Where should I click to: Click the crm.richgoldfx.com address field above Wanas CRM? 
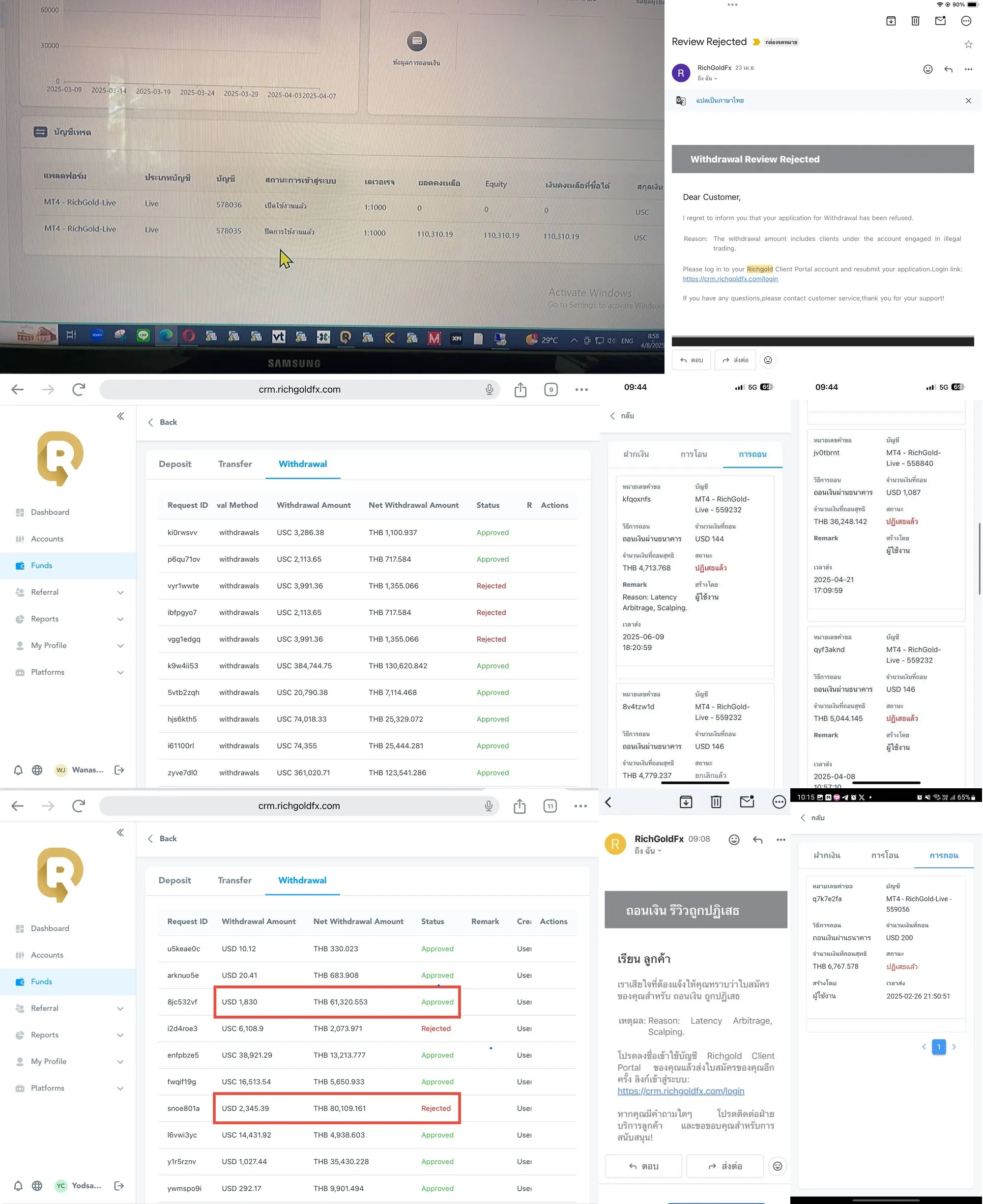(x=299, y=389)
